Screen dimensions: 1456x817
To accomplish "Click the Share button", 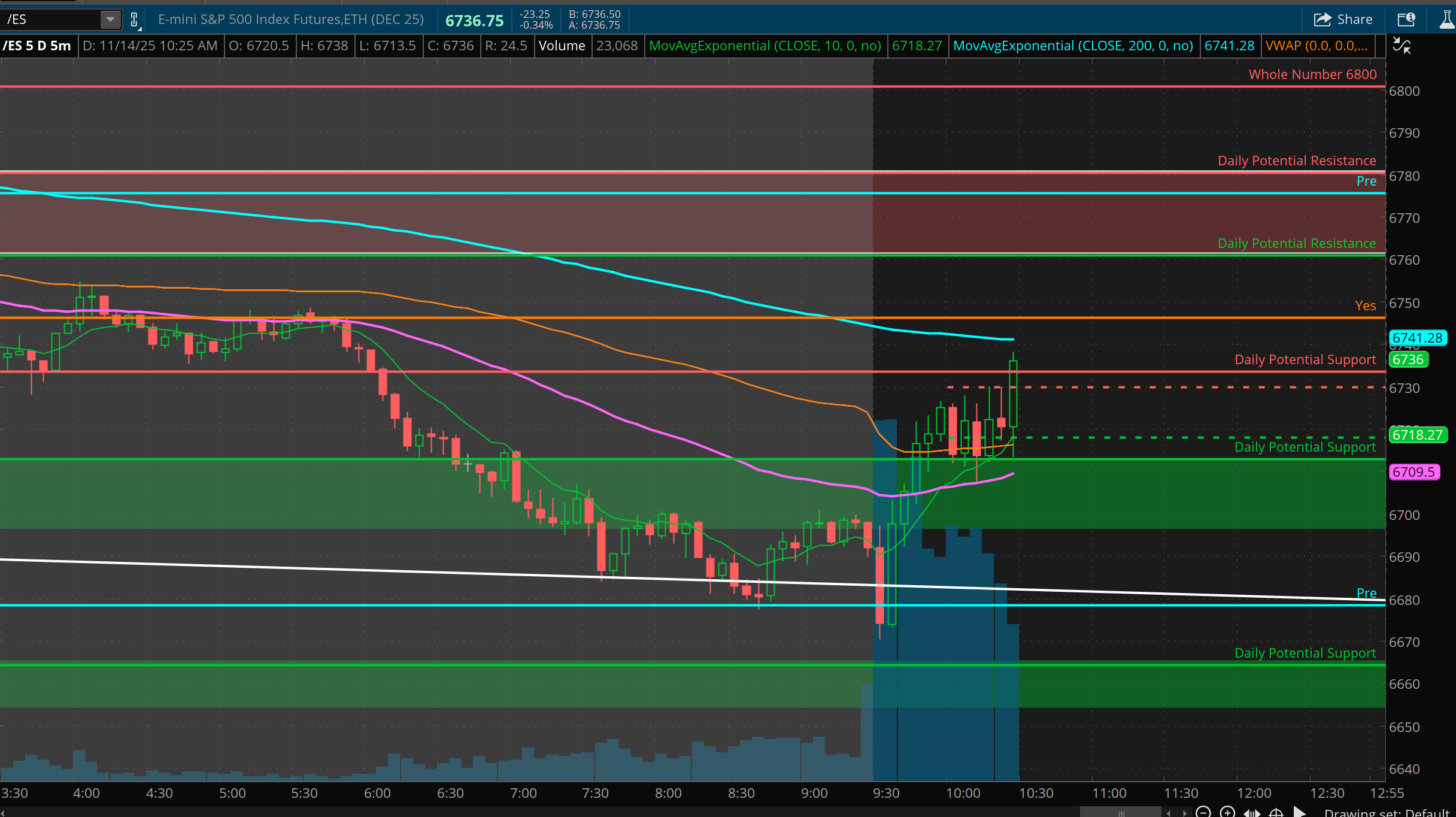I will point(1343,19).
